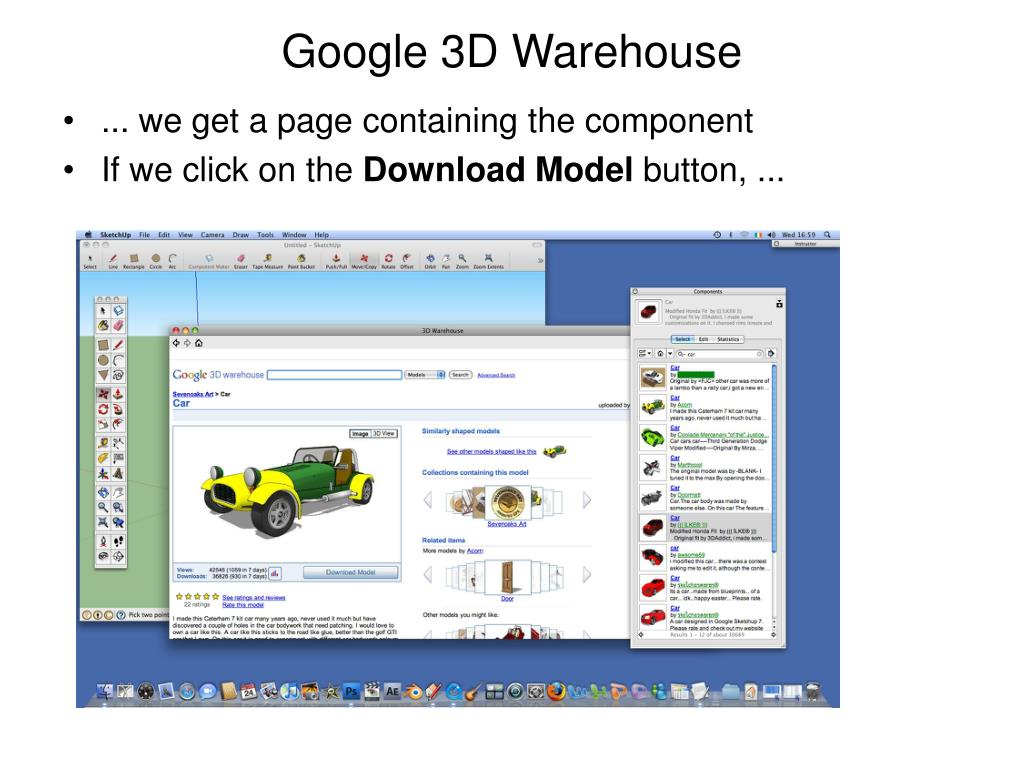Select the green Dodge Viper thumbnail

[x=652, y=438]
